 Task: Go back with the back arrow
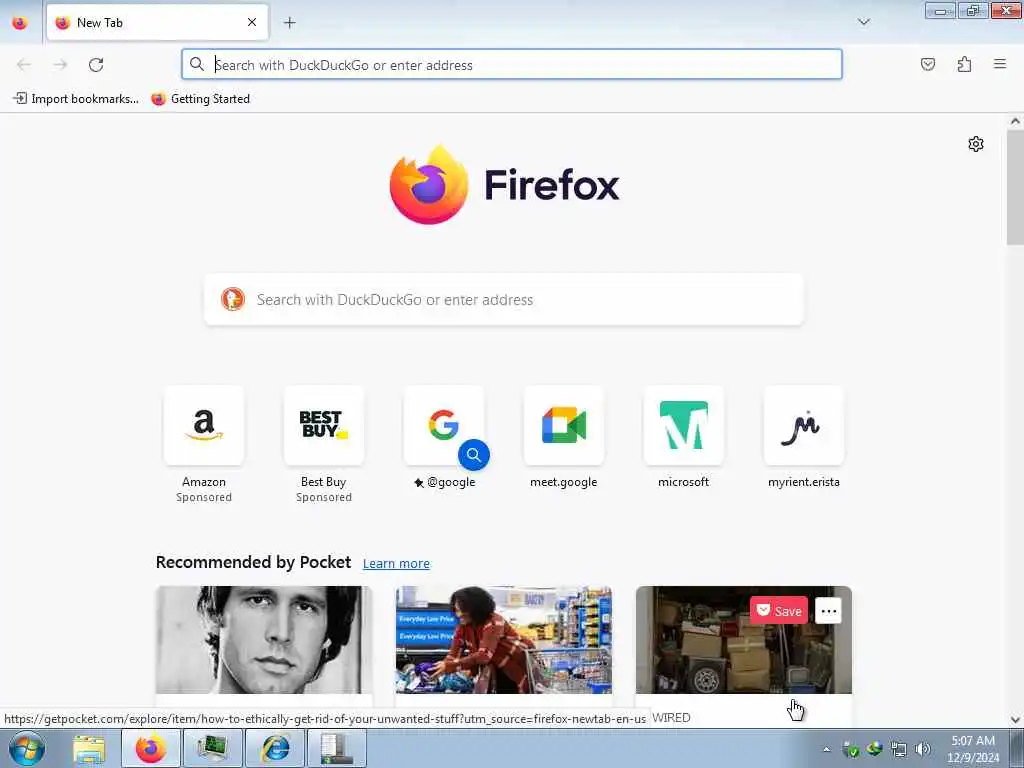point(24,65)
